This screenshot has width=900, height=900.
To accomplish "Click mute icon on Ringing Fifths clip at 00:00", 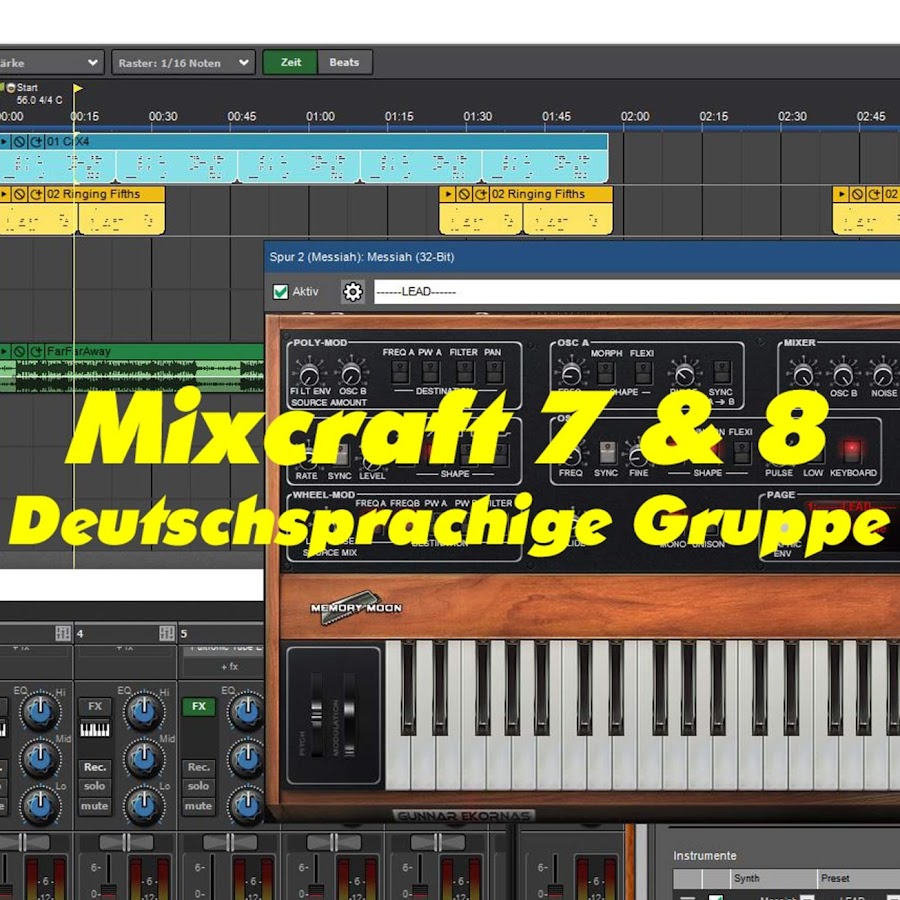I will pos(20,194).
